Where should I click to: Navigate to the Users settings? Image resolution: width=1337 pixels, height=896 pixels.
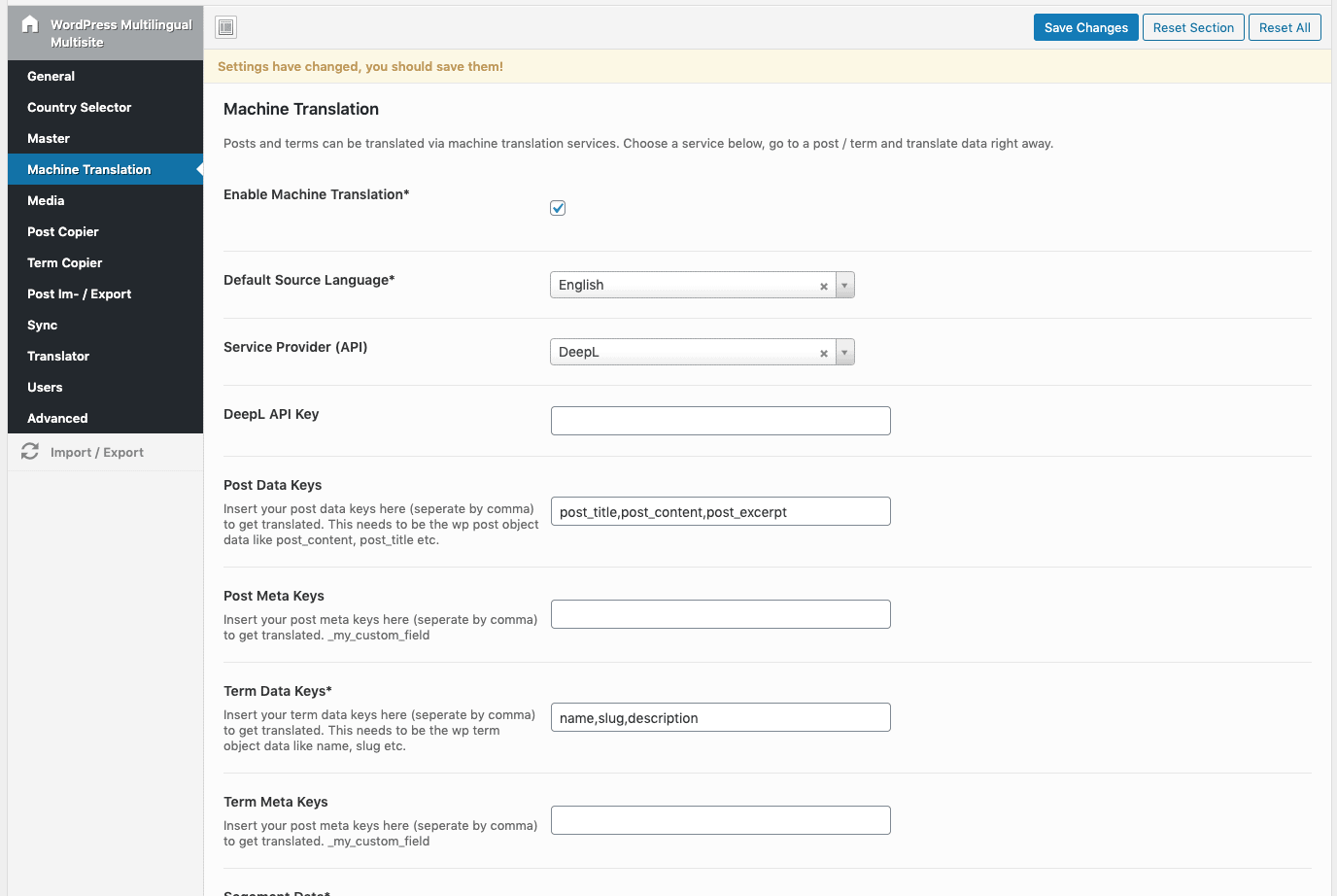(x=45, y=387)
